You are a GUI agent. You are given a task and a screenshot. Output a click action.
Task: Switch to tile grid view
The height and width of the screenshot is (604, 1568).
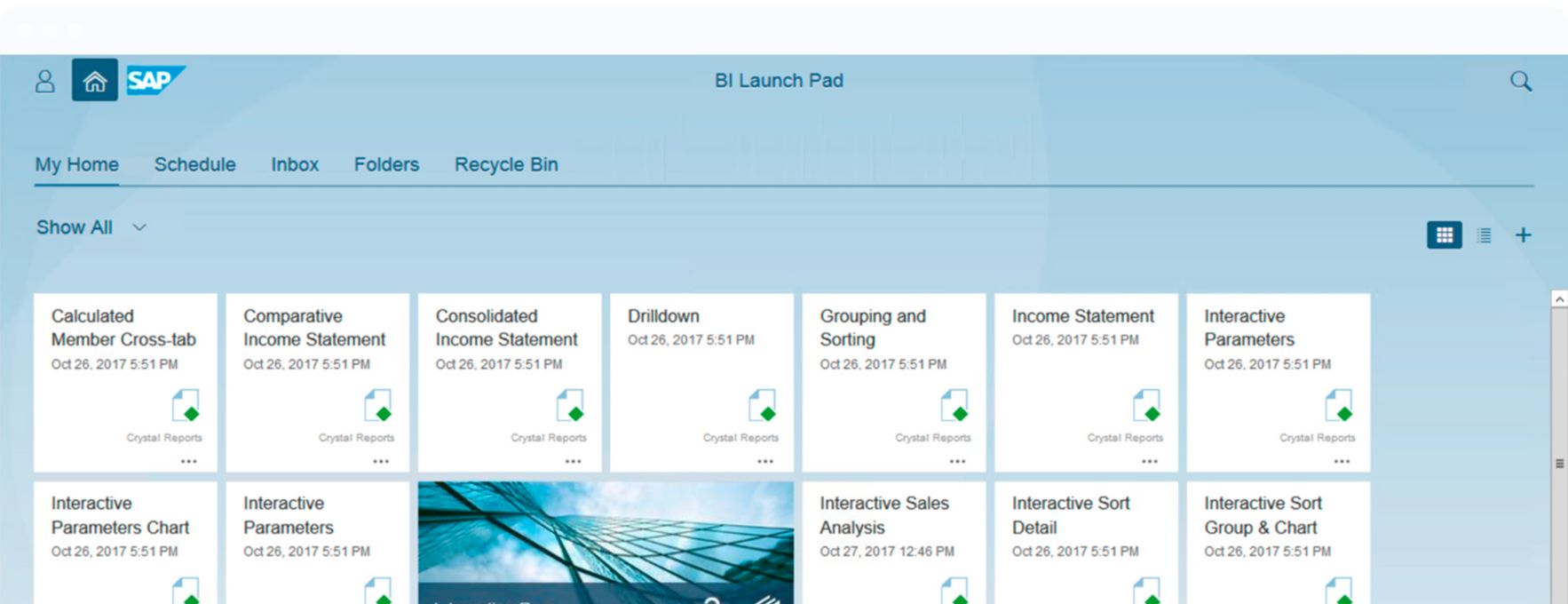tap(1444, 235)
